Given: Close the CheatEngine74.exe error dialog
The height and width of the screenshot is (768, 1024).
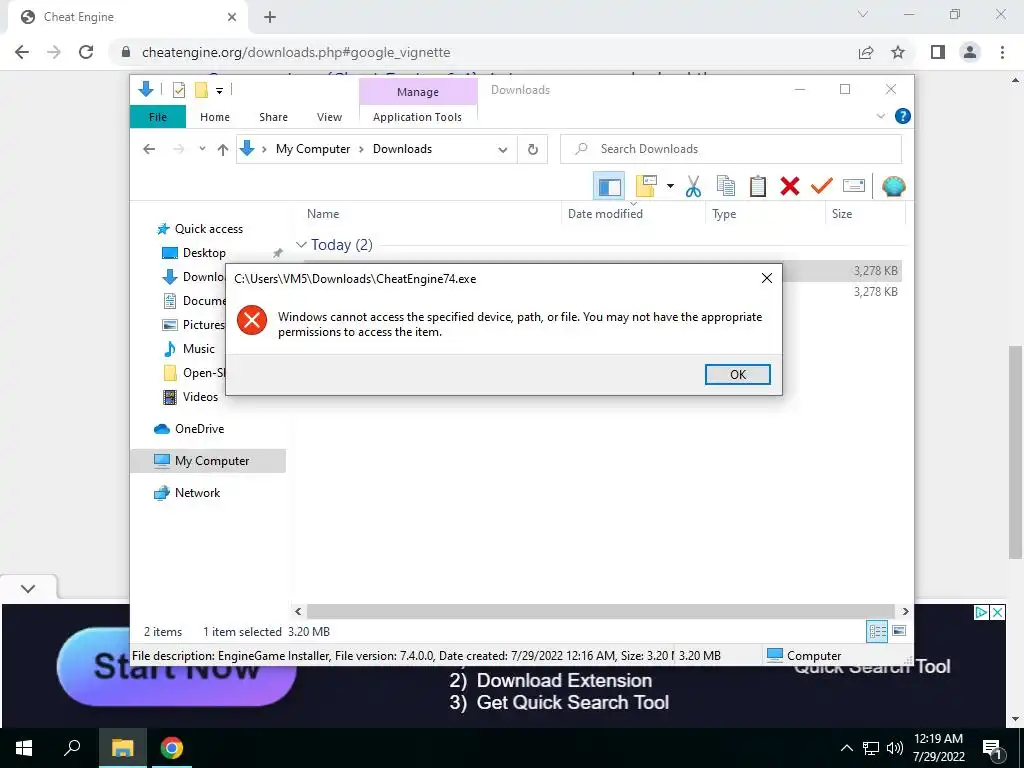Looking at the screenshot, I should [x=767, y=278].
